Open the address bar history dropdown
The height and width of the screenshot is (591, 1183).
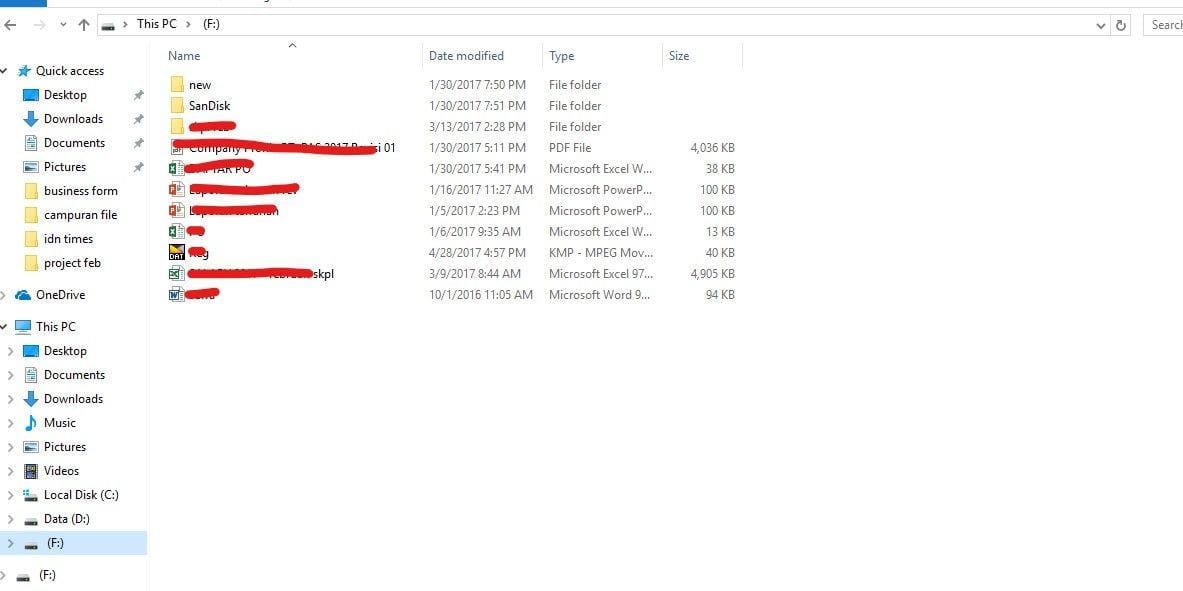[1101, 25]
